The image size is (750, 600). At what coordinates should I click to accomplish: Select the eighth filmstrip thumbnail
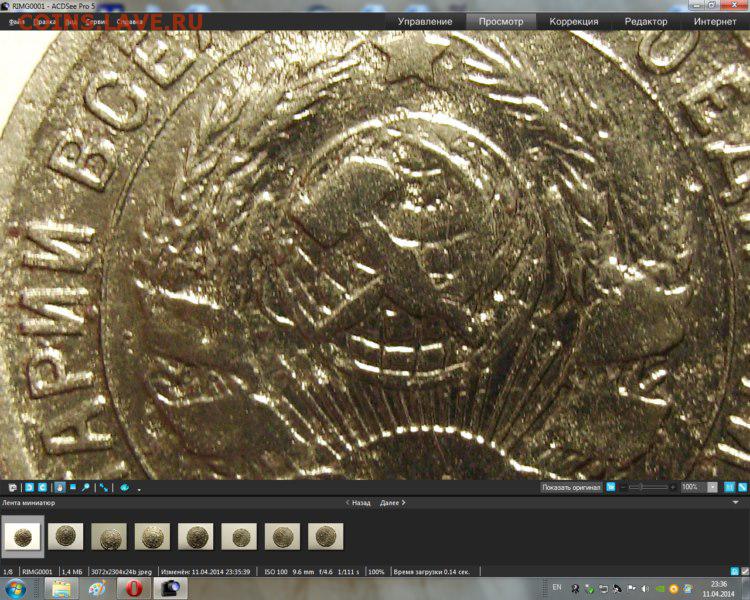click(x=326, y=536)
